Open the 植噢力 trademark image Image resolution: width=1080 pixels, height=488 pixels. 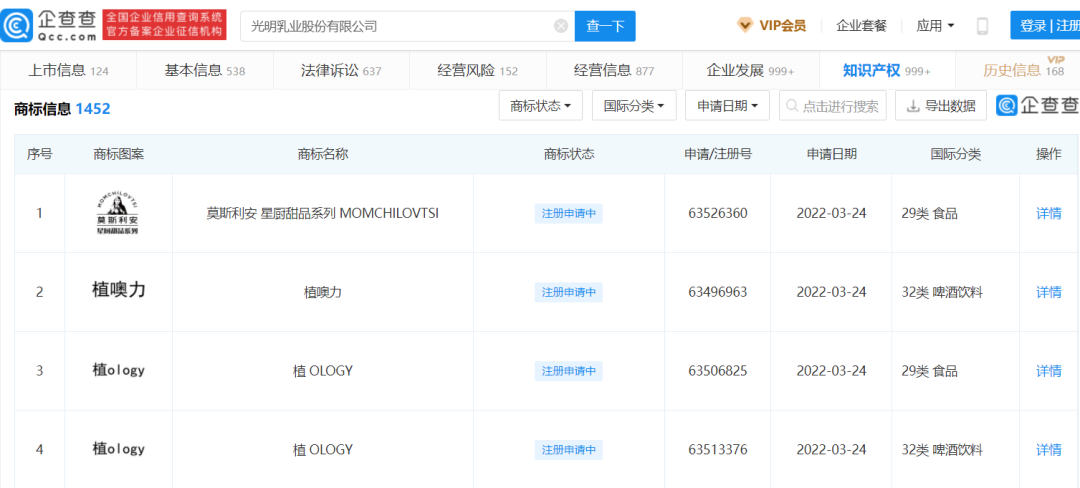(x=118, y=290)
